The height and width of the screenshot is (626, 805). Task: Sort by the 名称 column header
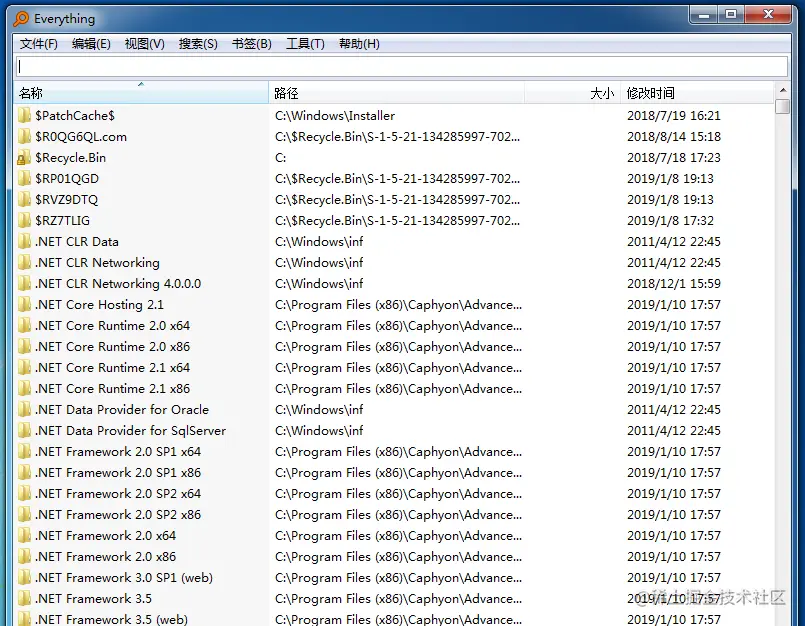141,93
